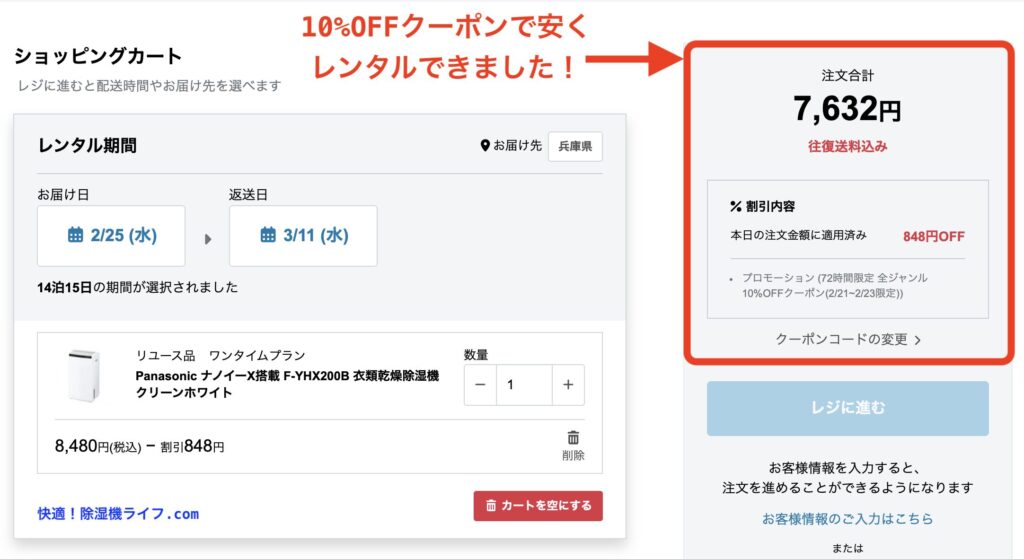Image resolution: width=1024 pixels, height=559 pixels.
Task: Expand クーポンコードの変更
Action: coord(848,339)
